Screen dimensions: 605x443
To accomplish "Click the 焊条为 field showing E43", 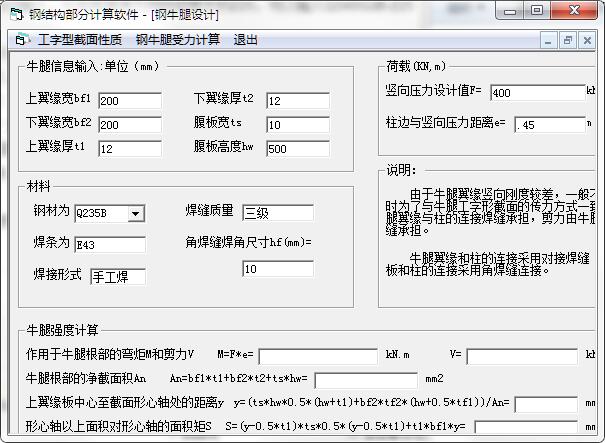I will [x=110, y=245].
